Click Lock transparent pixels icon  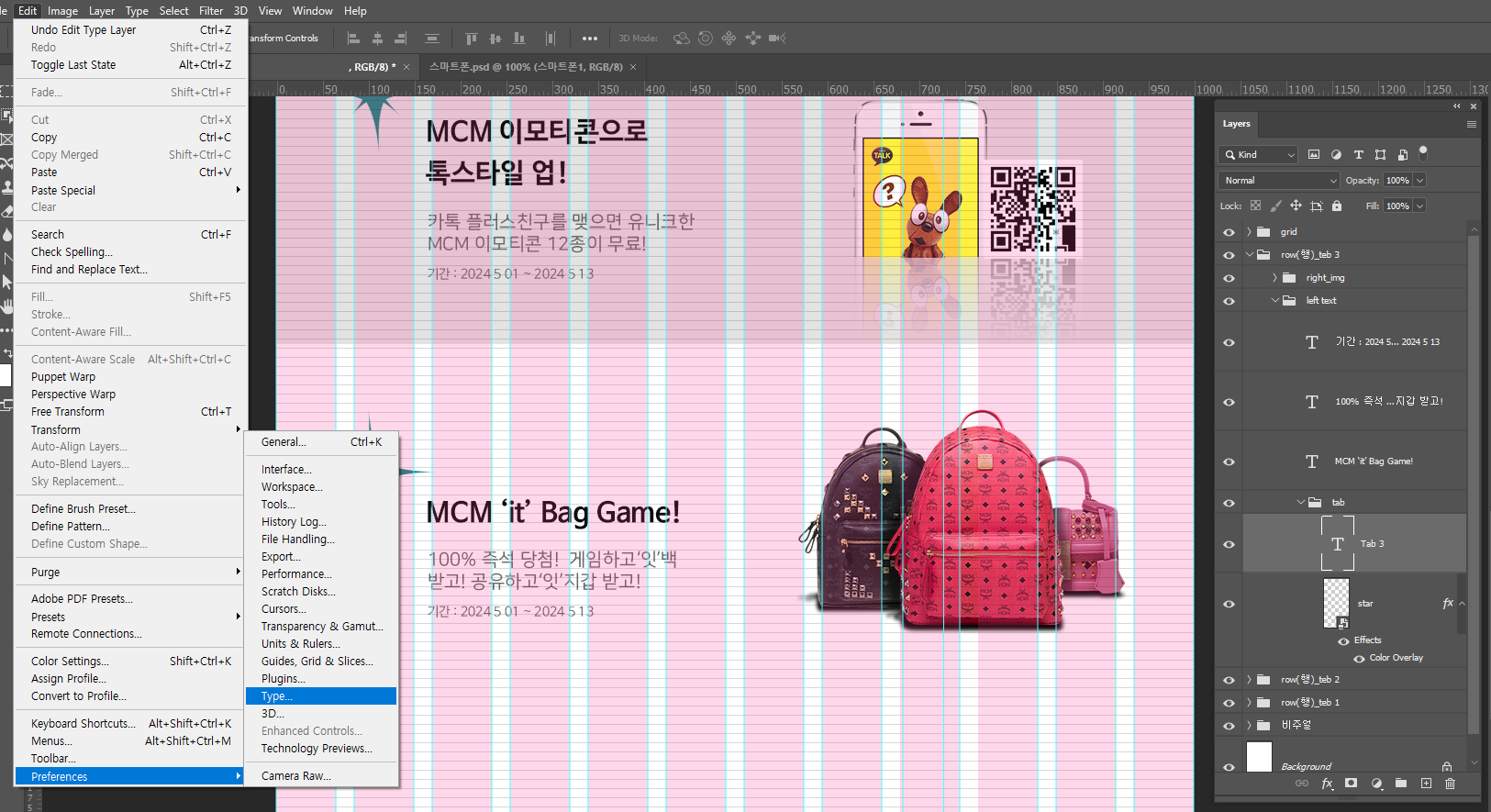click(1255, 206)
